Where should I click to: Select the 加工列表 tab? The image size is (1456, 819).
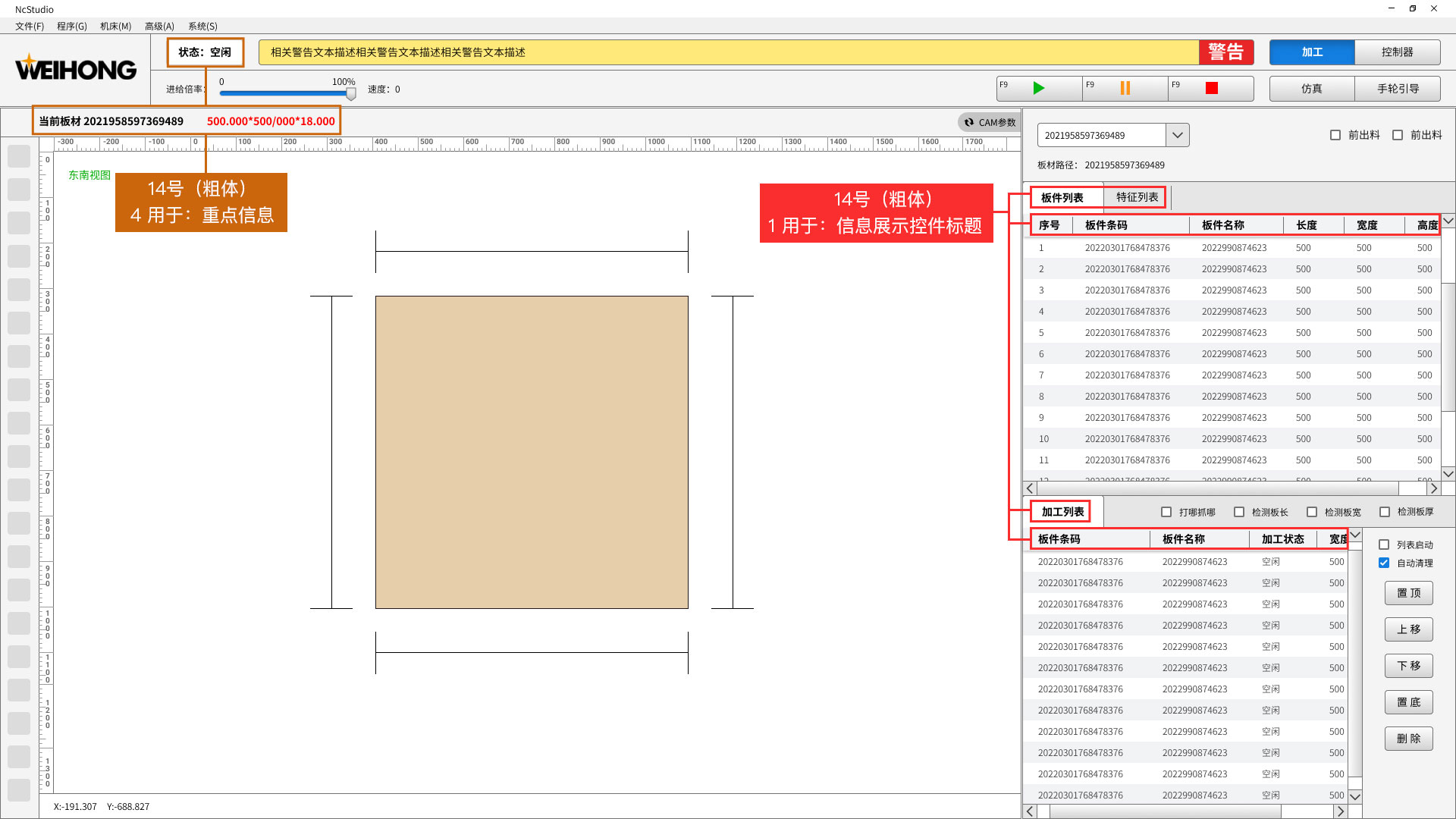click(x=1062, y=512)
